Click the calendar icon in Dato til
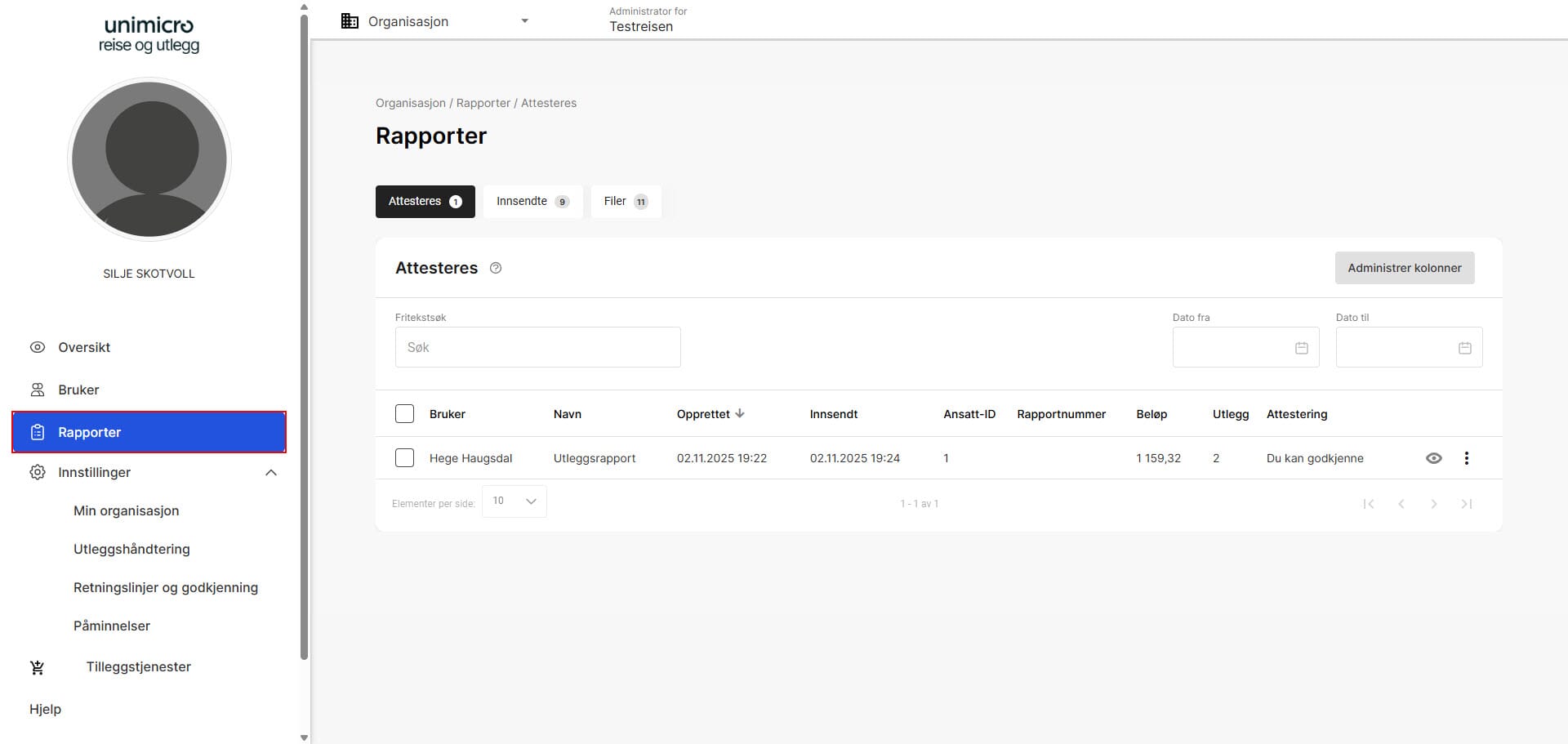Viewport: 1568px width, 744px height. 1464,348
